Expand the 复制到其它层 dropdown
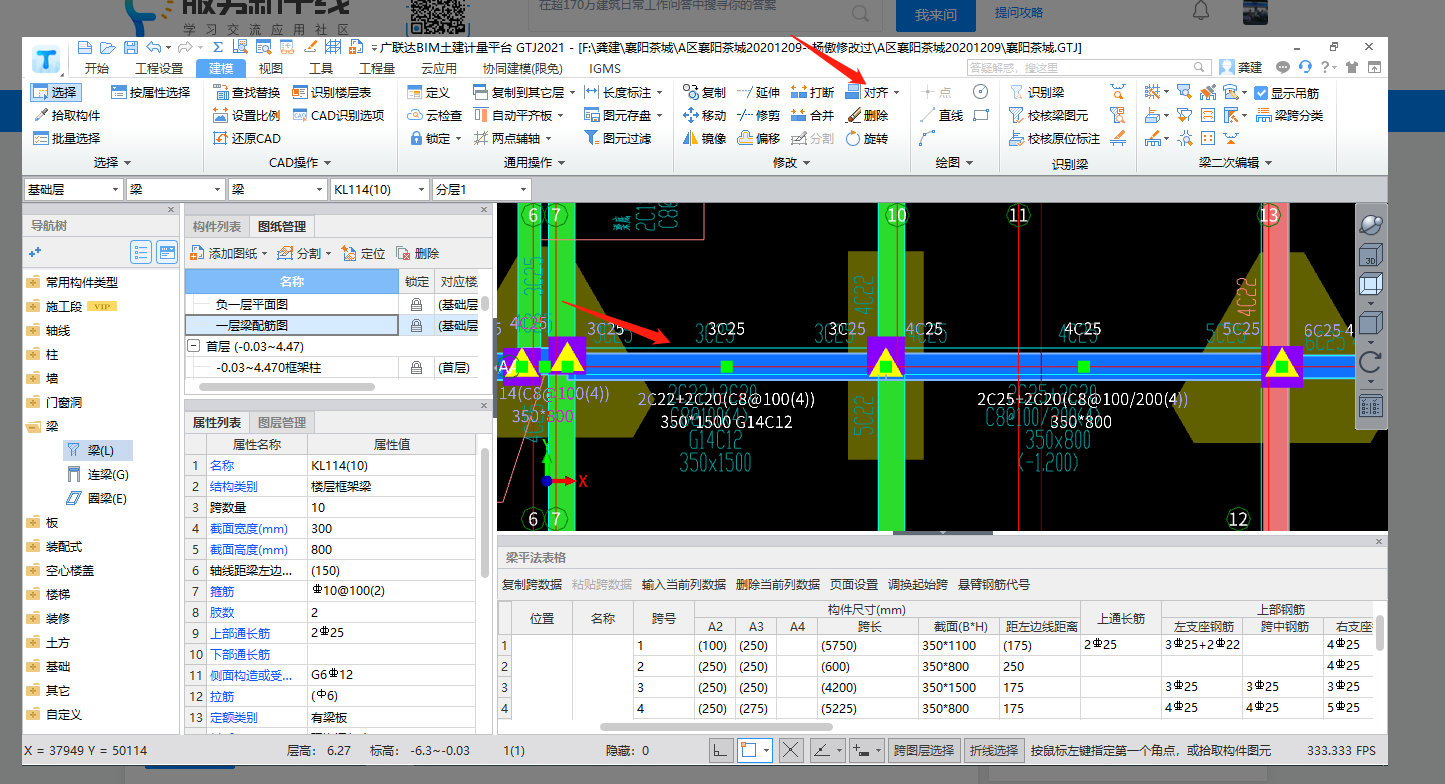The image size is (1445, 784). [572, 92]
